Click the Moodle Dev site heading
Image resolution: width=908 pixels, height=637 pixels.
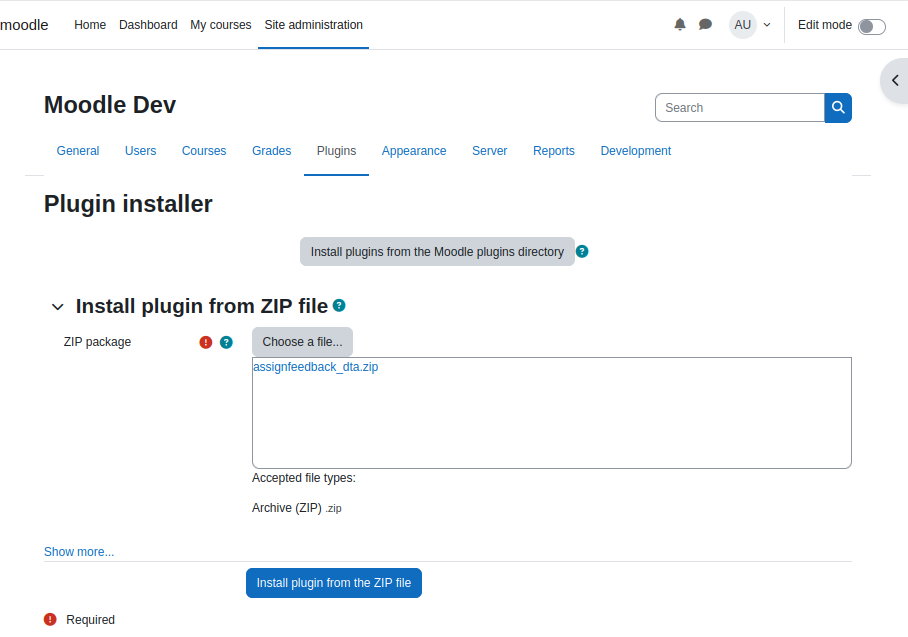click(x=110, y=105)
